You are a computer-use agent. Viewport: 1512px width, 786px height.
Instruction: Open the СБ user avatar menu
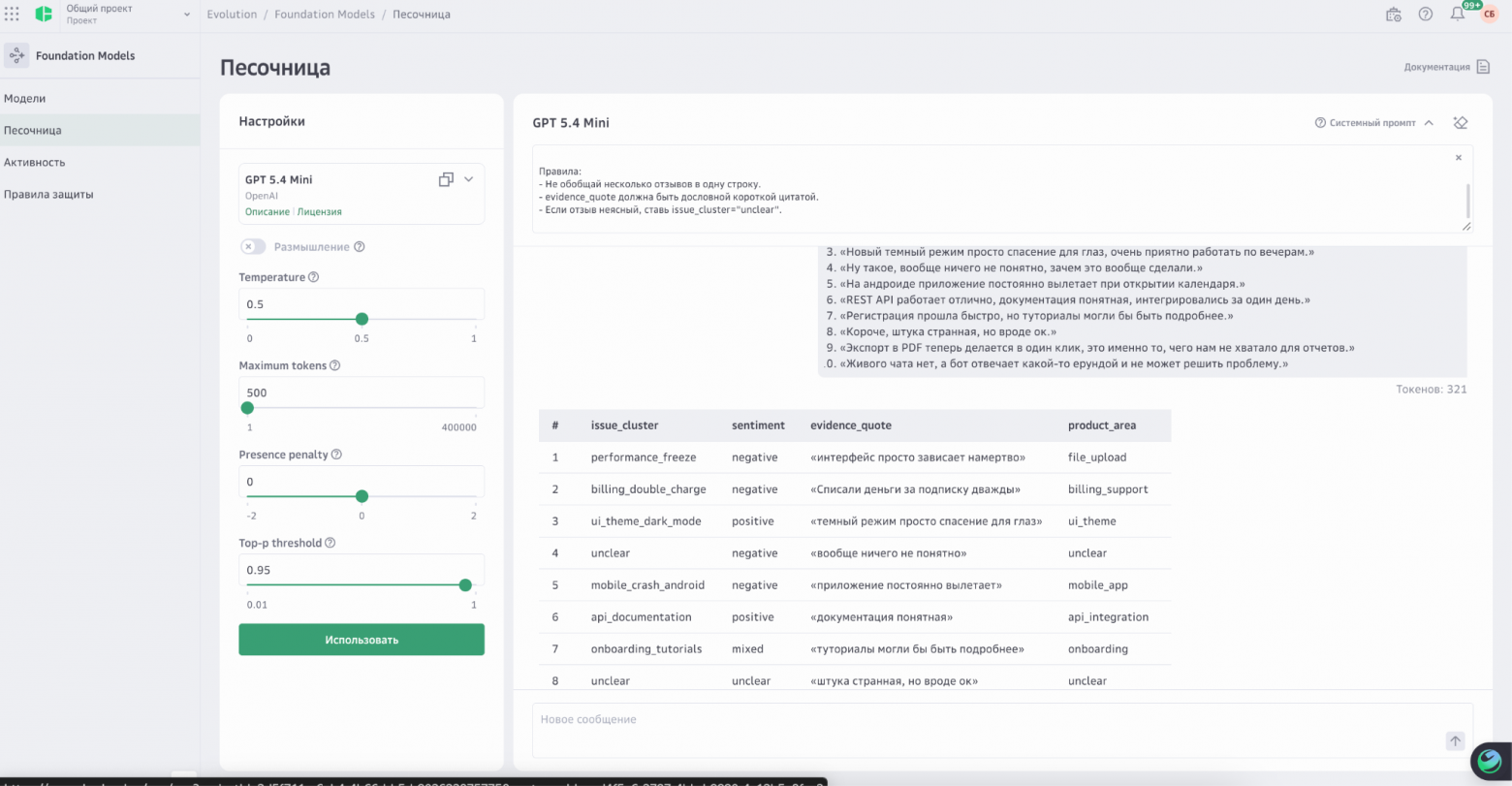coord(1489,15)
